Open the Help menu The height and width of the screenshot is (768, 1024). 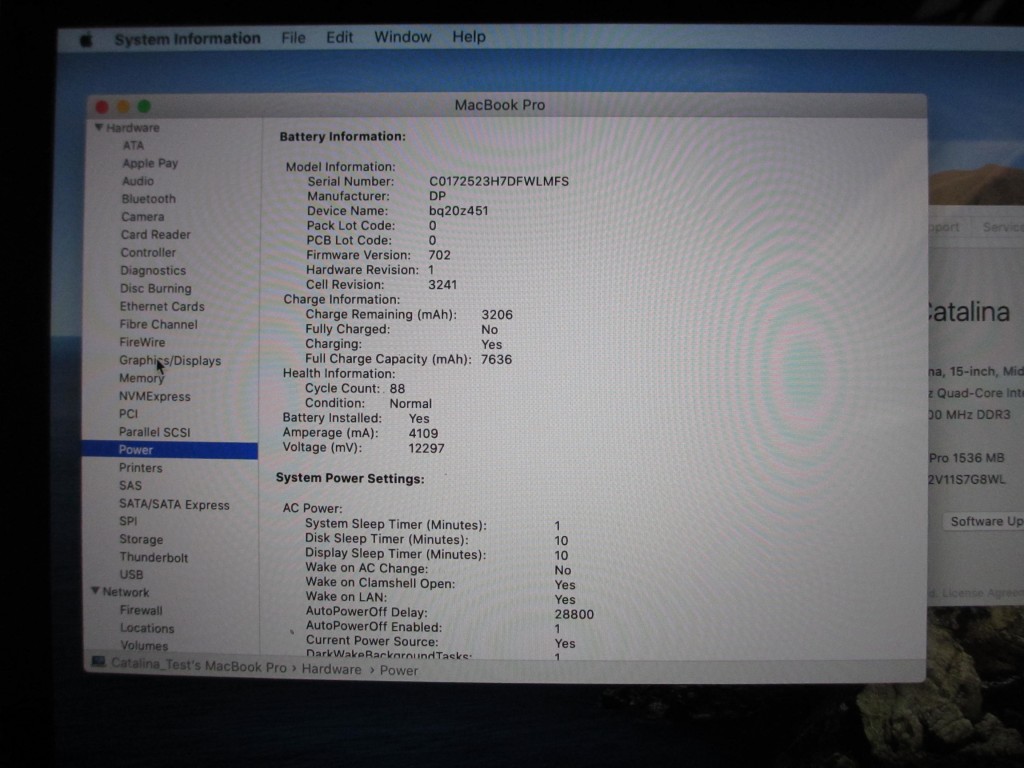[x=469, y=37]
